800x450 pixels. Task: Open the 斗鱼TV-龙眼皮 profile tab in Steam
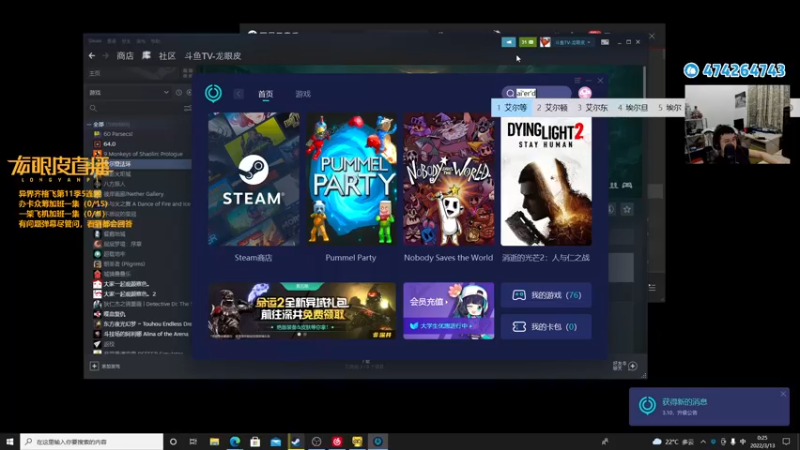213,56
